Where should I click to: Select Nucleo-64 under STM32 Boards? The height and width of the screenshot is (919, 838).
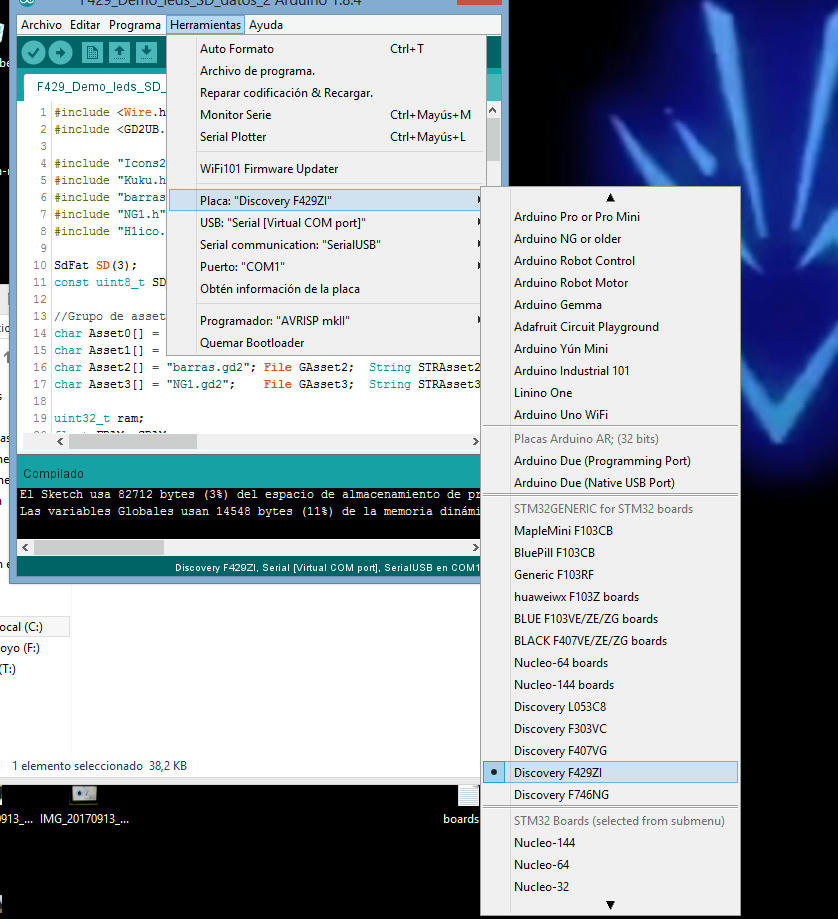pyautogui.click(x=610, y=864)
